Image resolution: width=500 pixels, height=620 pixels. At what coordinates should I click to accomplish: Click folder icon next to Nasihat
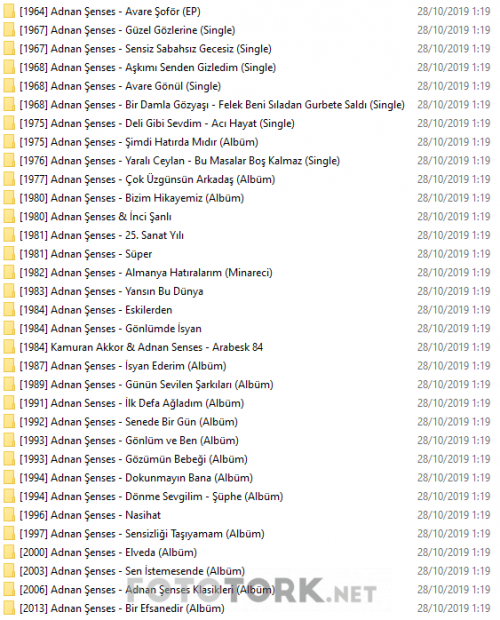coord(9,515)
